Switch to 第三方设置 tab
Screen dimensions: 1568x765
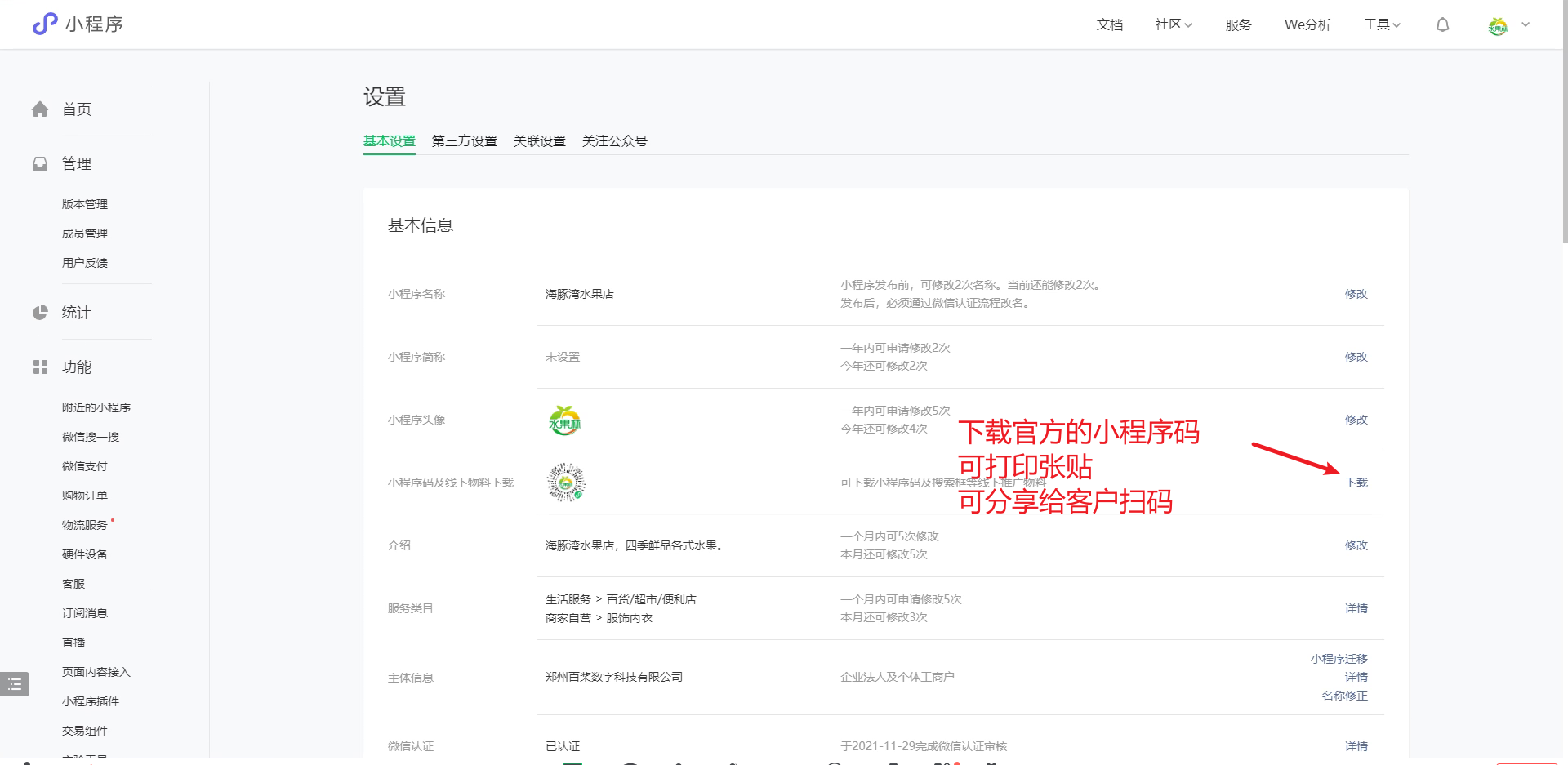pos(465,140)
